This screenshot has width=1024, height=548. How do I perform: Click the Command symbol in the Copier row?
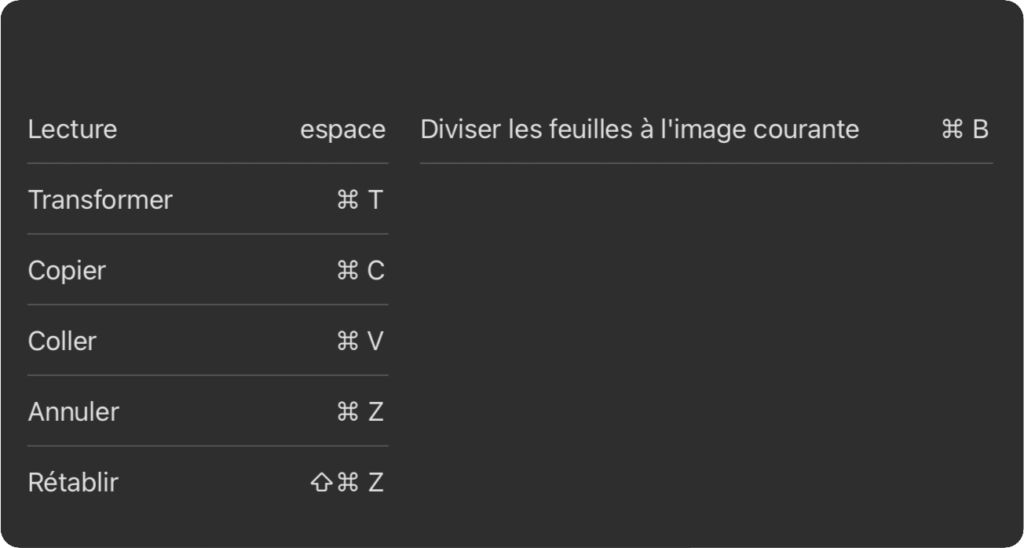point(347,270)
